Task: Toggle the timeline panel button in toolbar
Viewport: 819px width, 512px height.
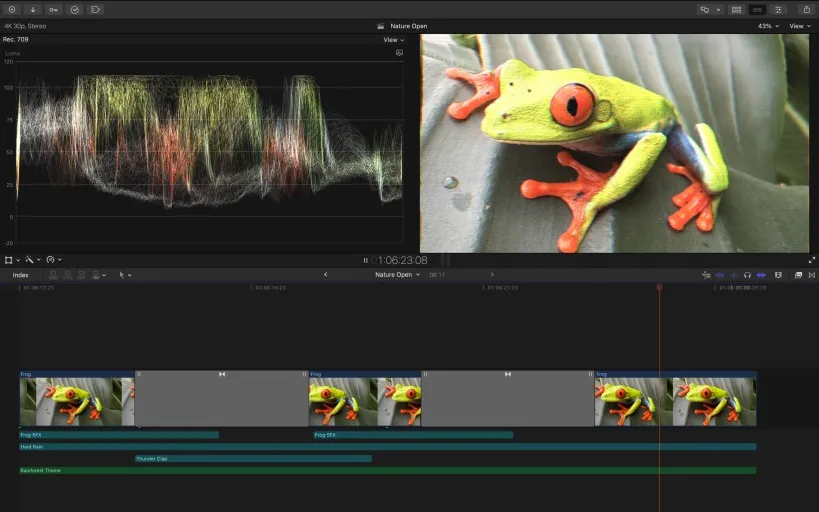Action: coord(757,9)
